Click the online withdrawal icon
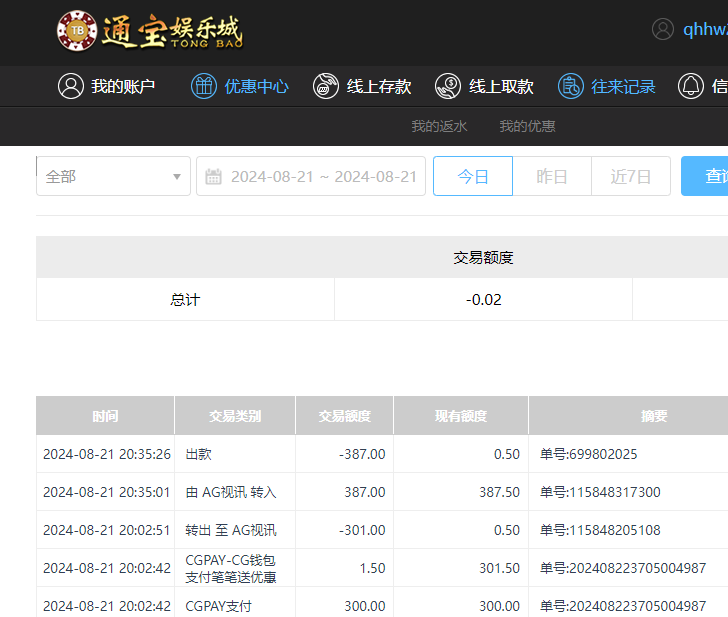Screen dimensions: 728x617 coord(448,86)
